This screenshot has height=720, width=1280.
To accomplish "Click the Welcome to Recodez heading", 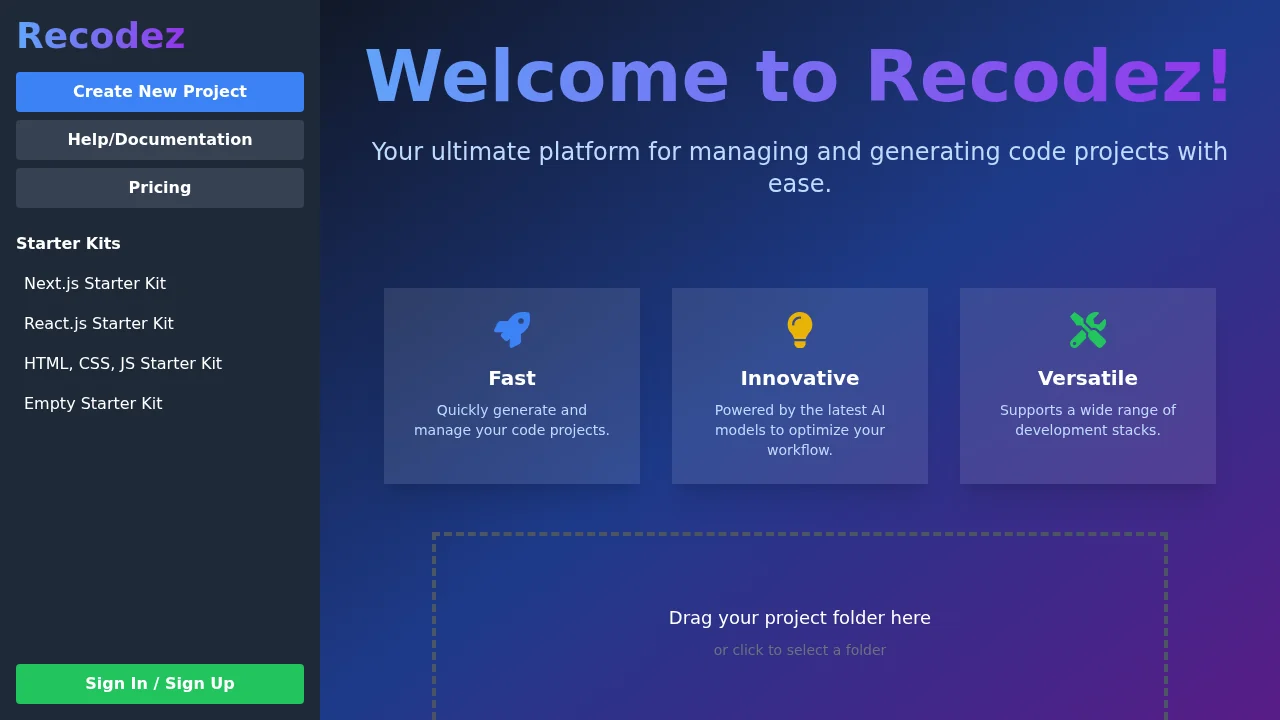I will coord(800,75).
